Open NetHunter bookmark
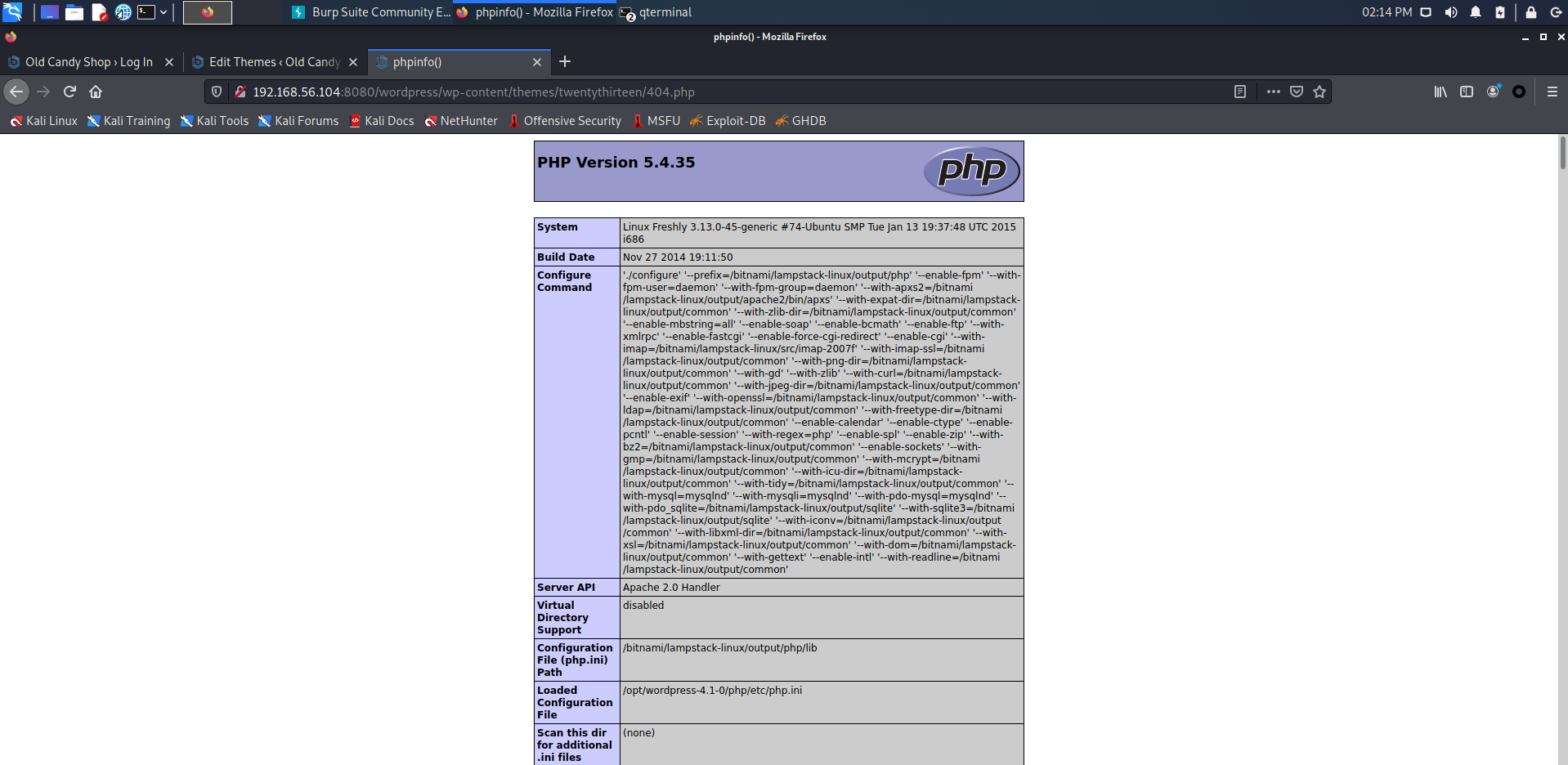Screen dimensions: 1568x765 pos(461,121)
